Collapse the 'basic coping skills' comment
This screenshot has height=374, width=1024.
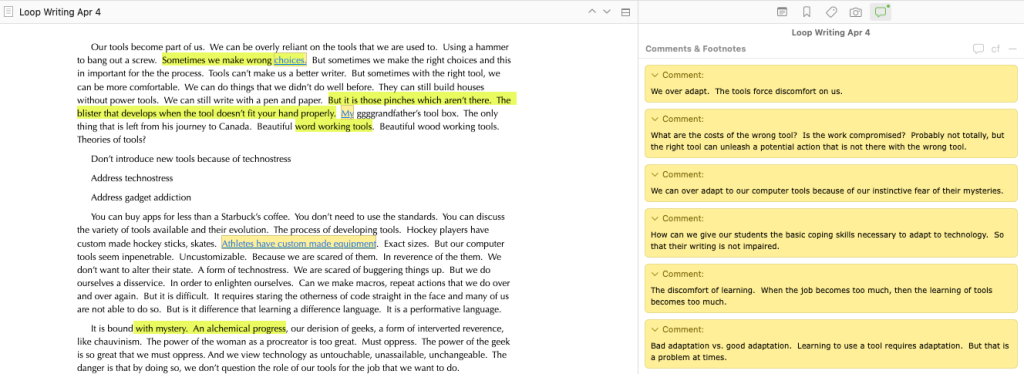tap(655, 219)
